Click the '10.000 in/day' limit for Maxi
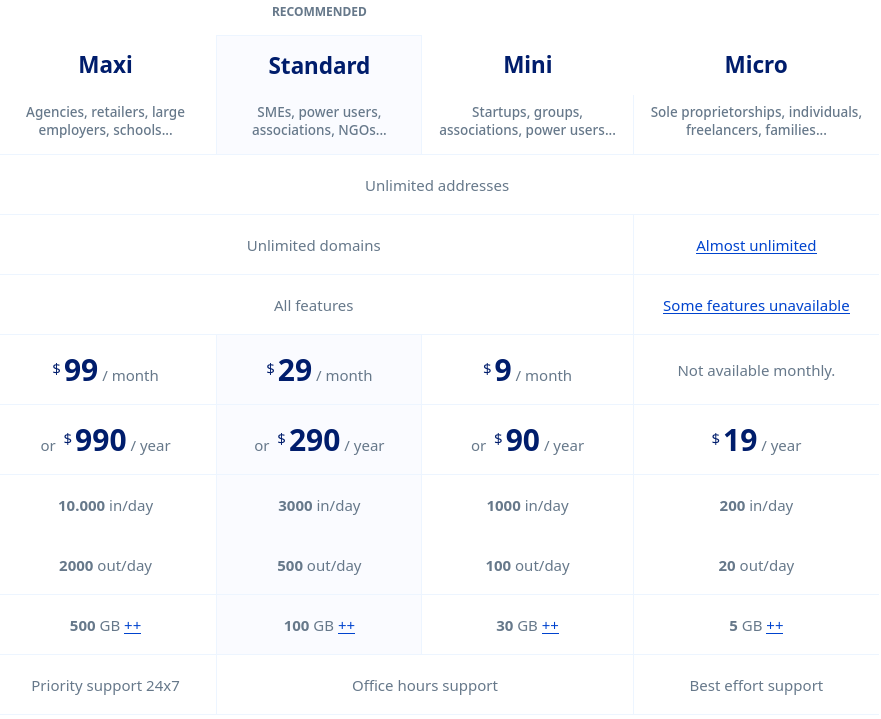Screen dimensions: 881x719 point(105,505)
